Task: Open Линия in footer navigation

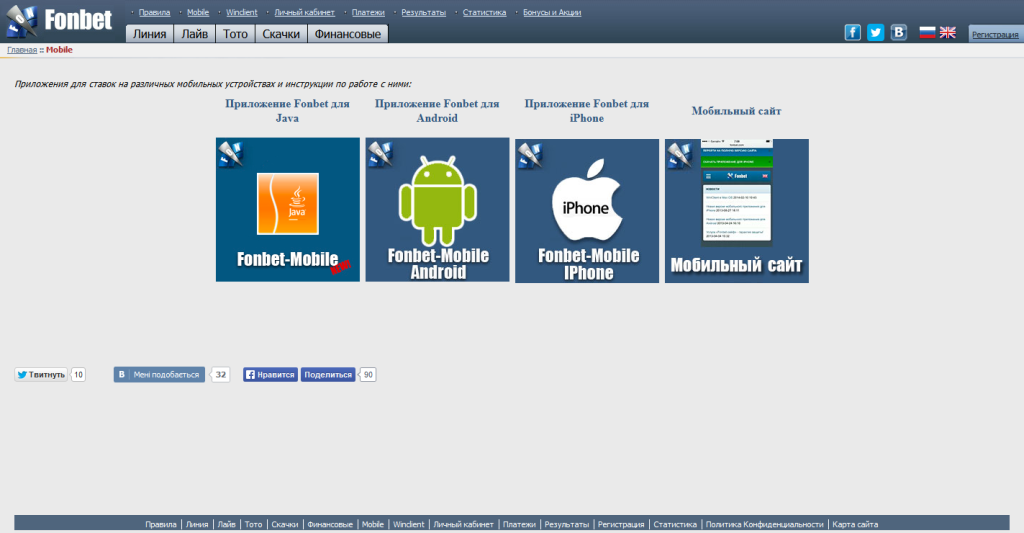Action: tap(197, 525)
